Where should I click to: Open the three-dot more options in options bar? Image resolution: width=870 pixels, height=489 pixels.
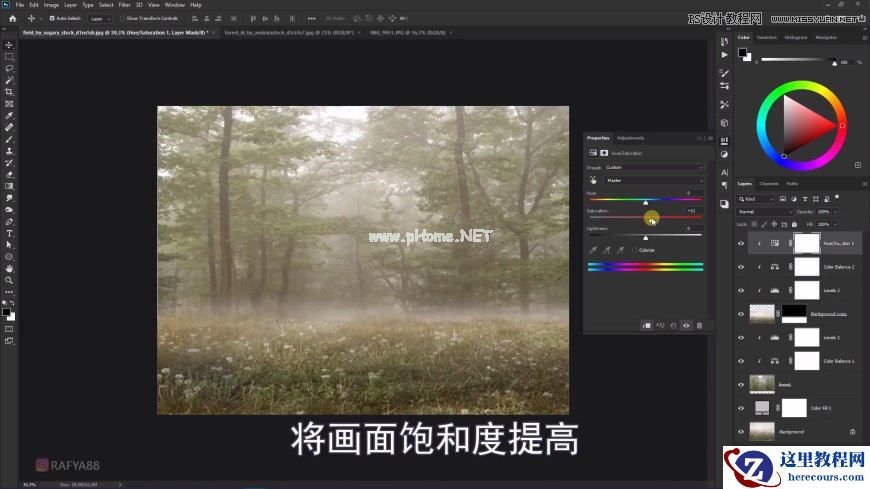click(x=311, y=18)
